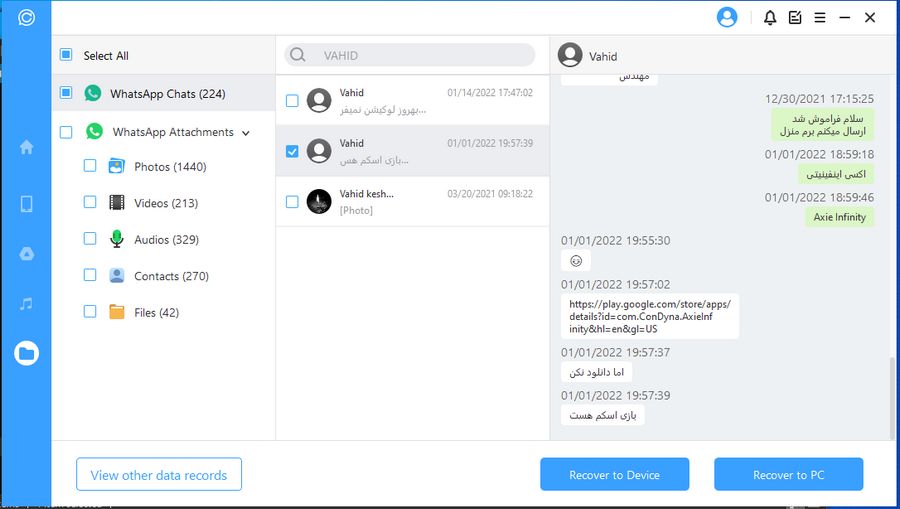Viewport: 900px width, 509px height.
Task: Toggle the Select All checkbox
Action: (x=66, y=55)
